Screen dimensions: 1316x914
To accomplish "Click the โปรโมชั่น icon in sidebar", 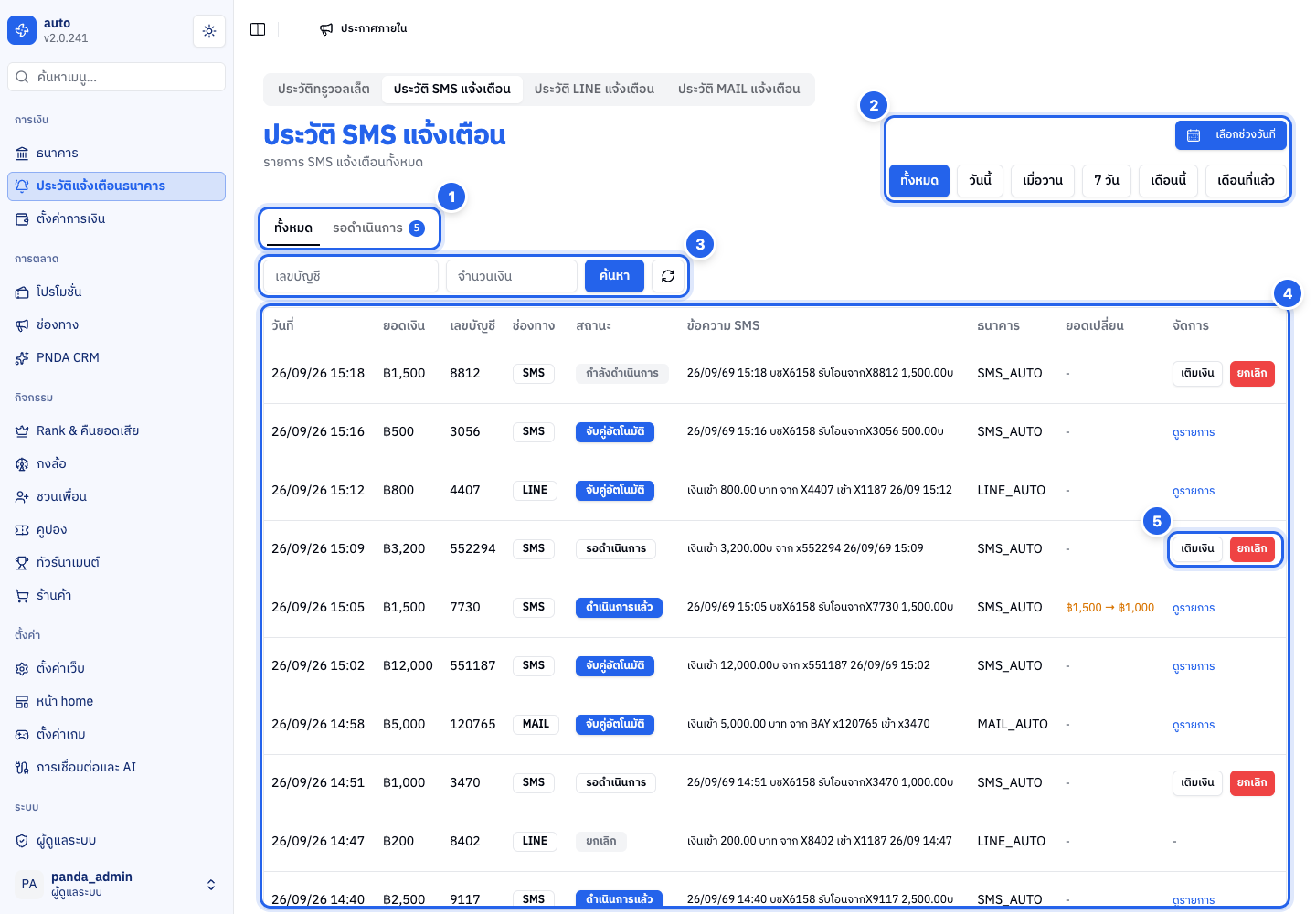I will [x=22, y=292].
